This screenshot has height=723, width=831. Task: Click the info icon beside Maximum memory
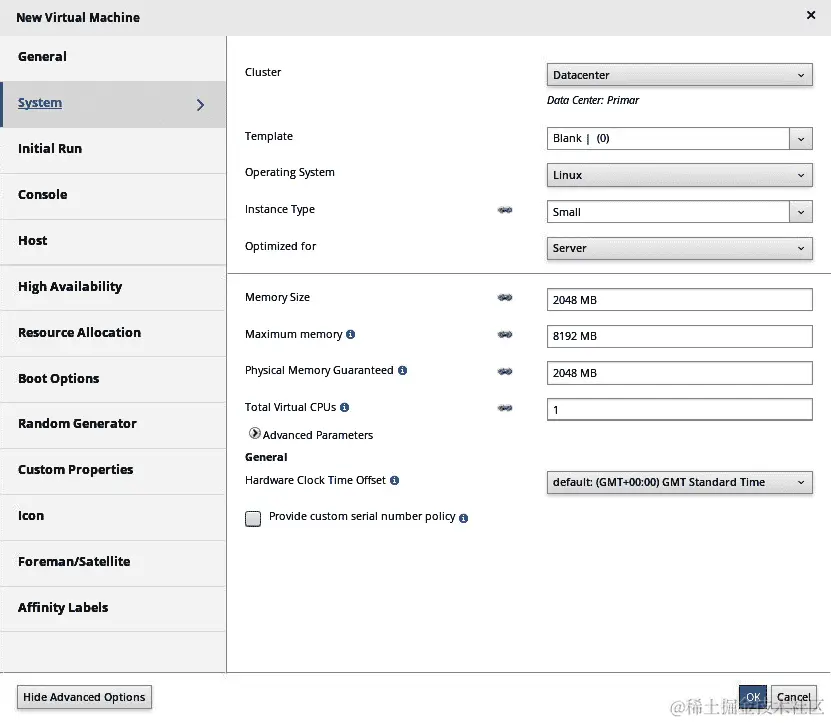click(x=351, y=335)
